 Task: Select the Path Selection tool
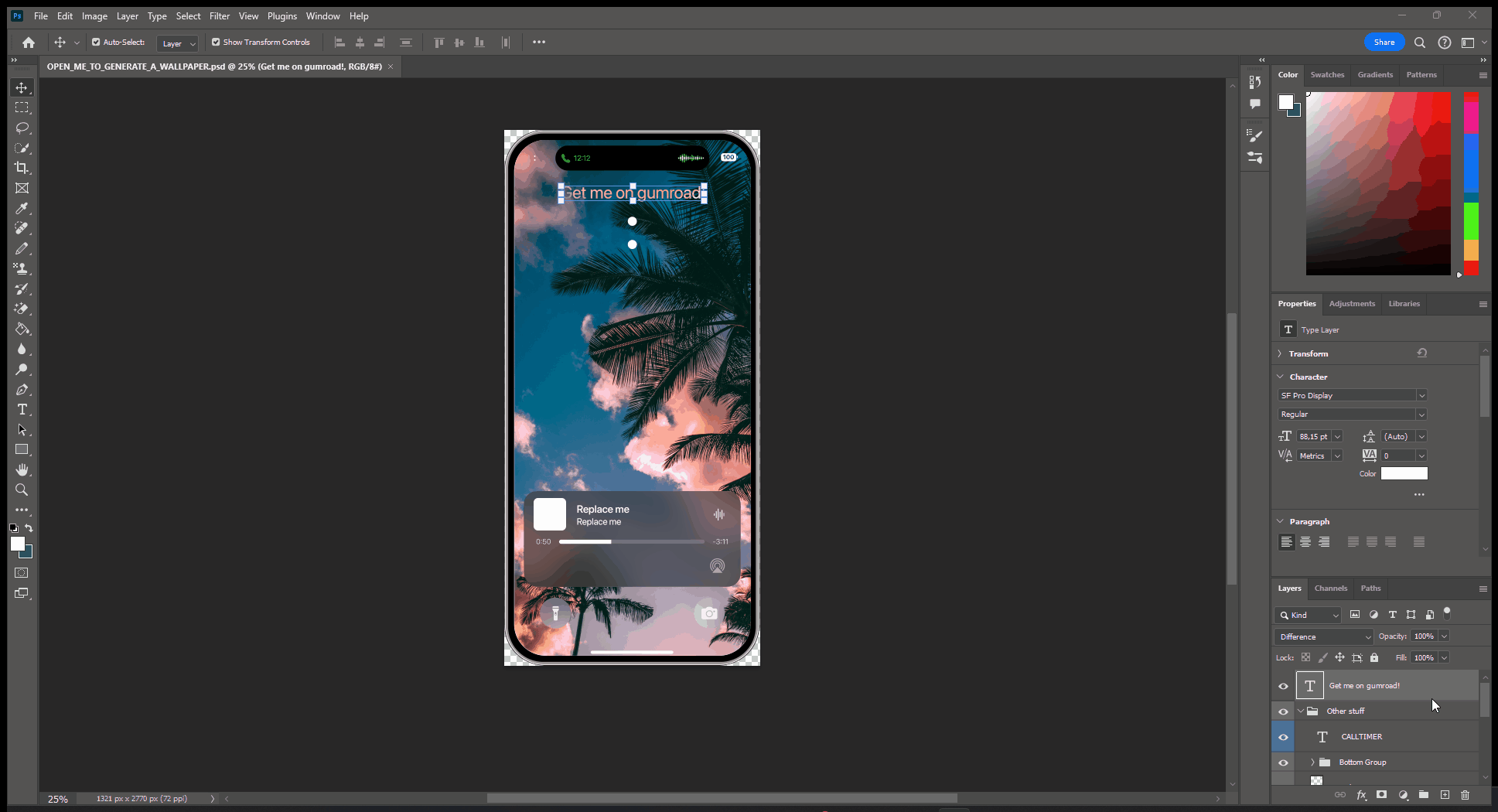[x=22, y=429]
